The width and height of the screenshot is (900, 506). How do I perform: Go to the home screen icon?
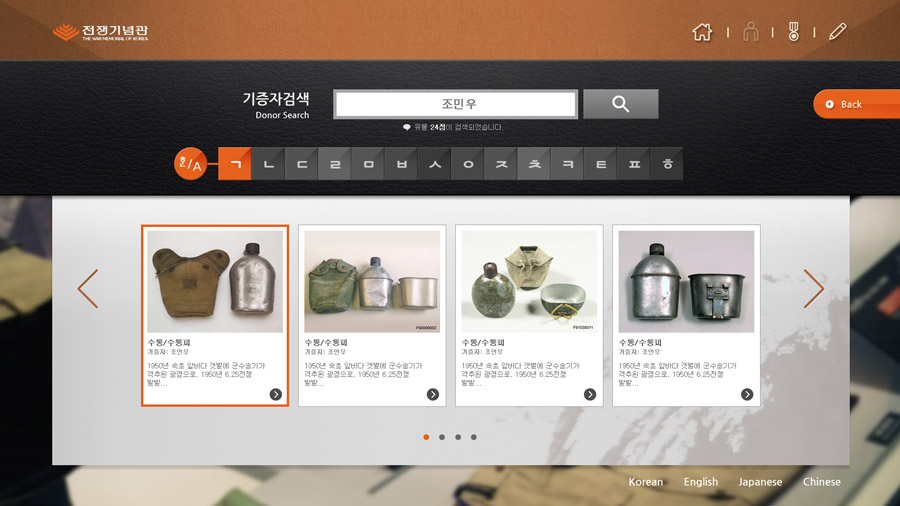[x=702, y=32]
